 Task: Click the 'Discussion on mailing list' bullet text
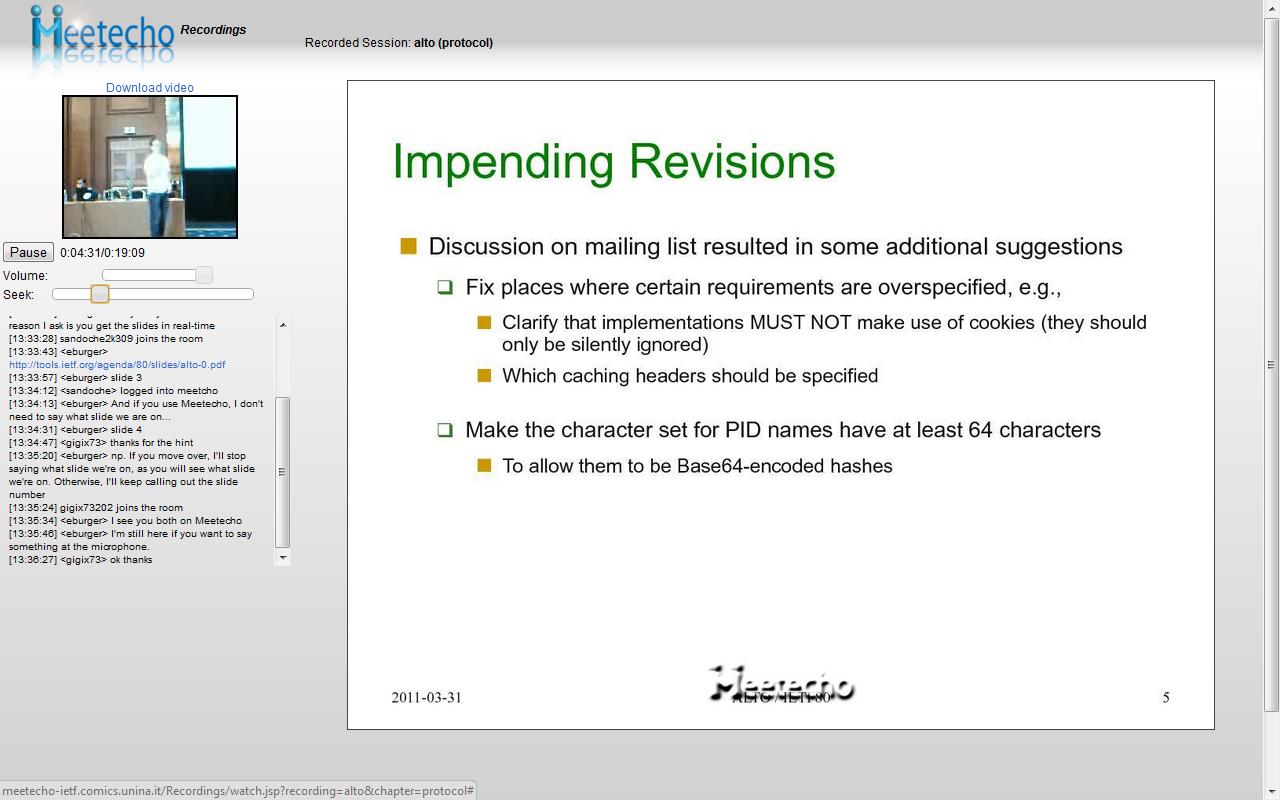pos(776,247)
